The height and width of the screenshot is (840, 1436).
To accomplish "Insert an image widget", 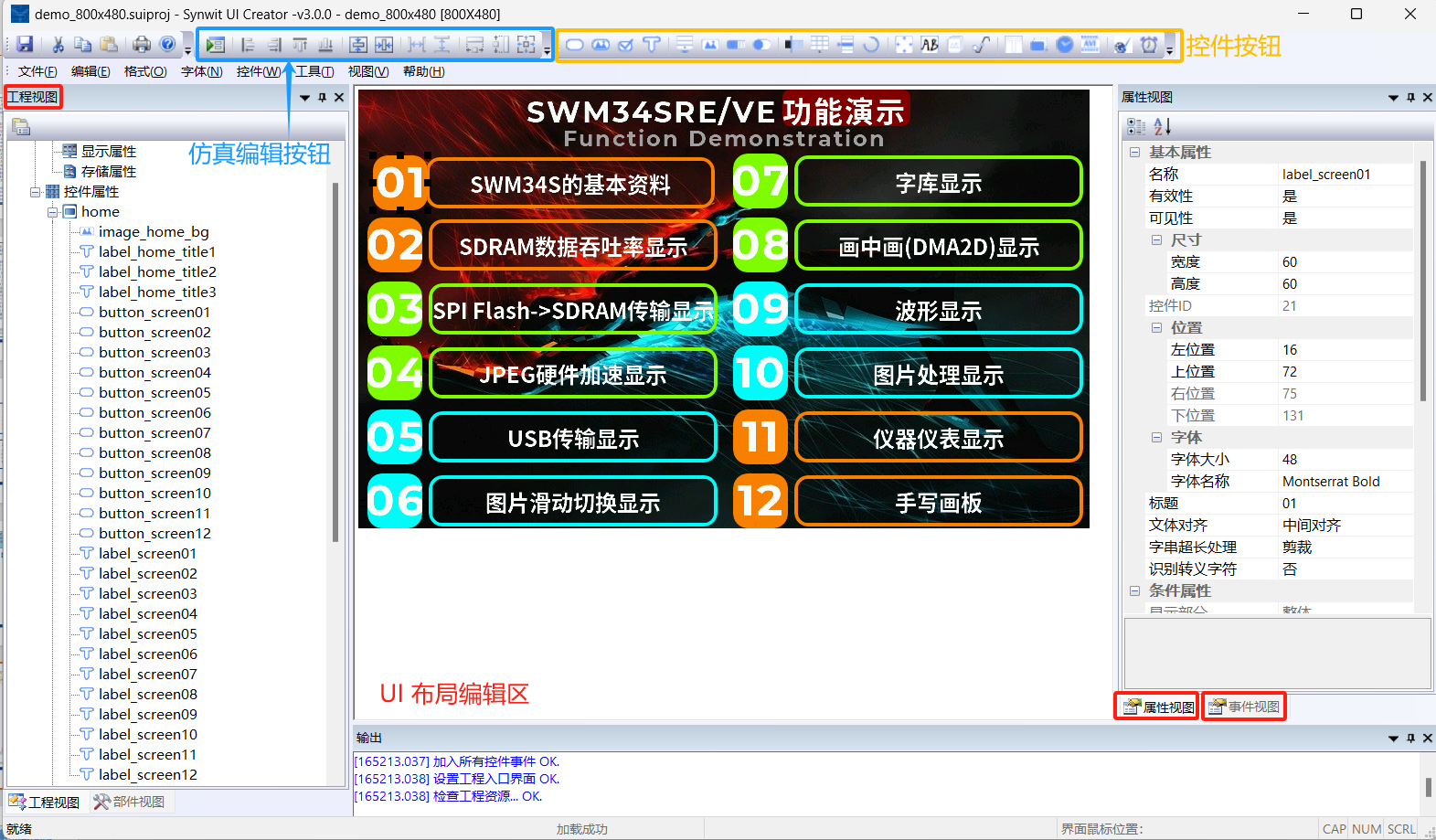I will coord(710,44).
